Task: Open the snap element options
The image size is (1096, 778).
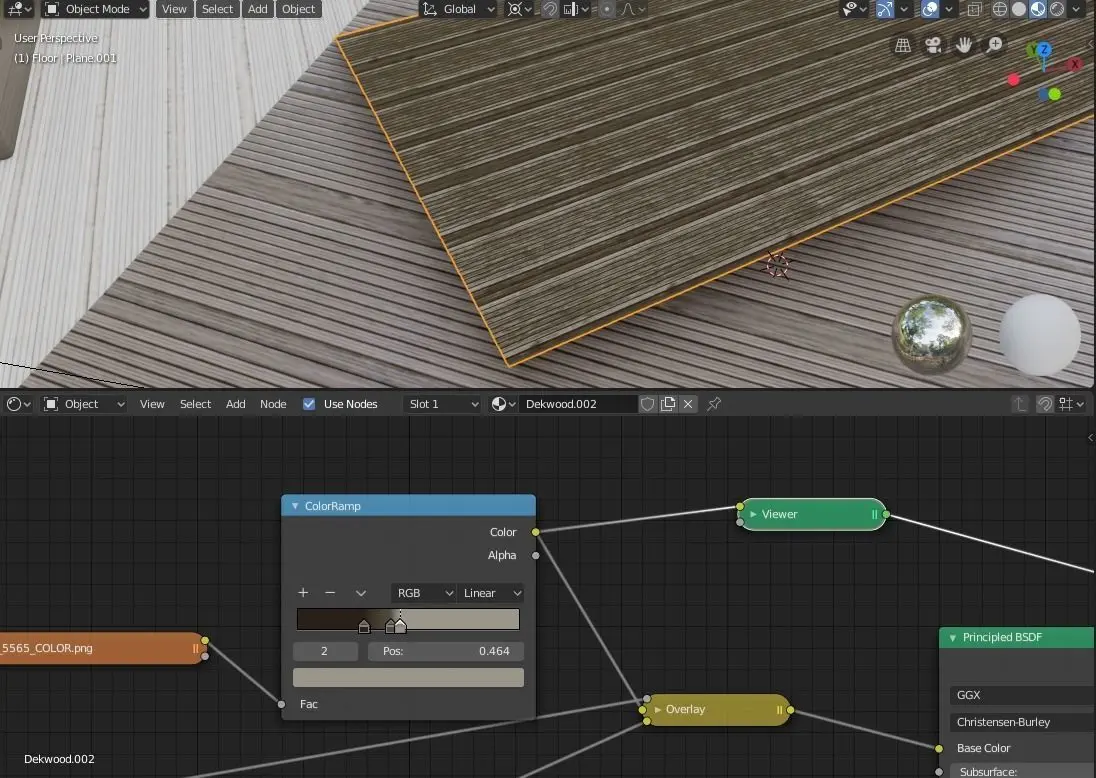Action: click(x=576, y=9)
